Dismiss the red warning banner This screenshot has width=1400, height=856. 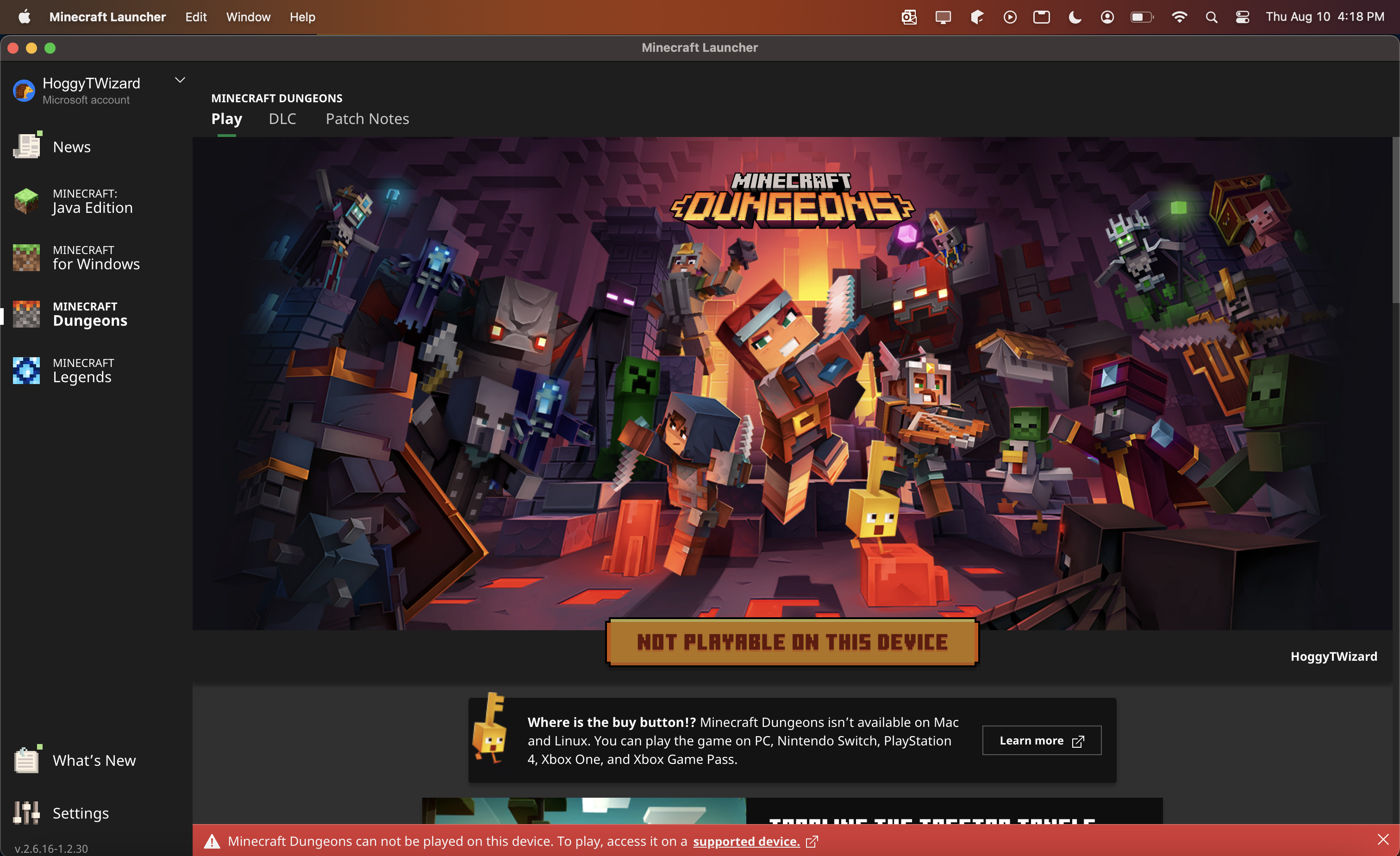[x=1383, y=839]
